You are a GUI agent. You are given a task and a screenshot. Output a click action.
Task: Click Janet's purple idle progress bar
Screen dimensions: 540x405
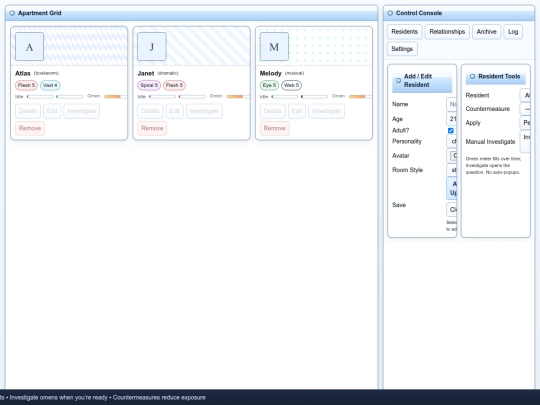pyautogui.click(x=163, y=97)
